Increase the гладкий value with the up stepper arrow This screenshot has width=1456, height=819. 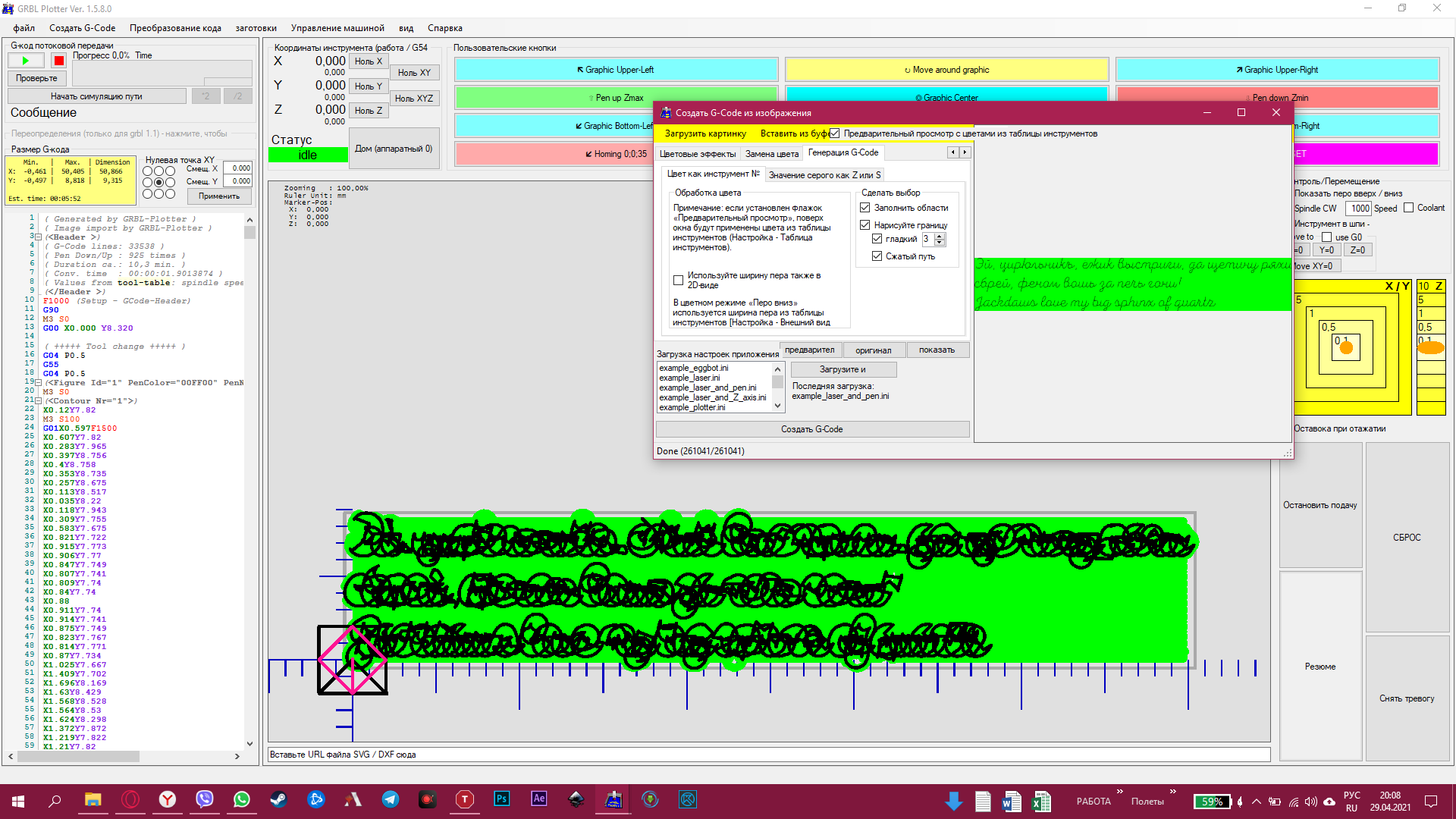click(940, 235)
